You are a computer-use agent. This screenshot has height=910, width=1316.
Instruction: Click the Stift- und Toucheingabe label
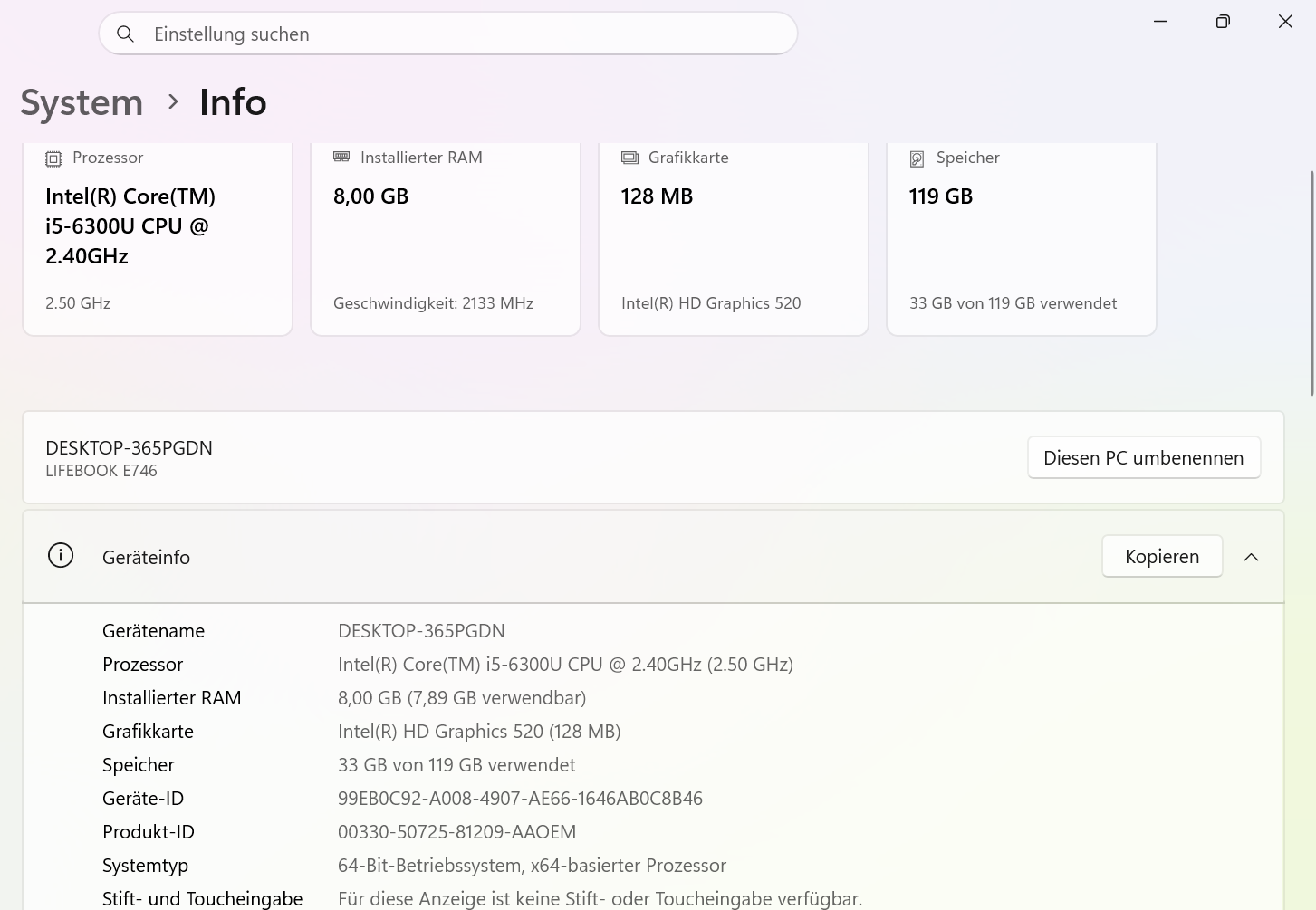tap(202, 899)
